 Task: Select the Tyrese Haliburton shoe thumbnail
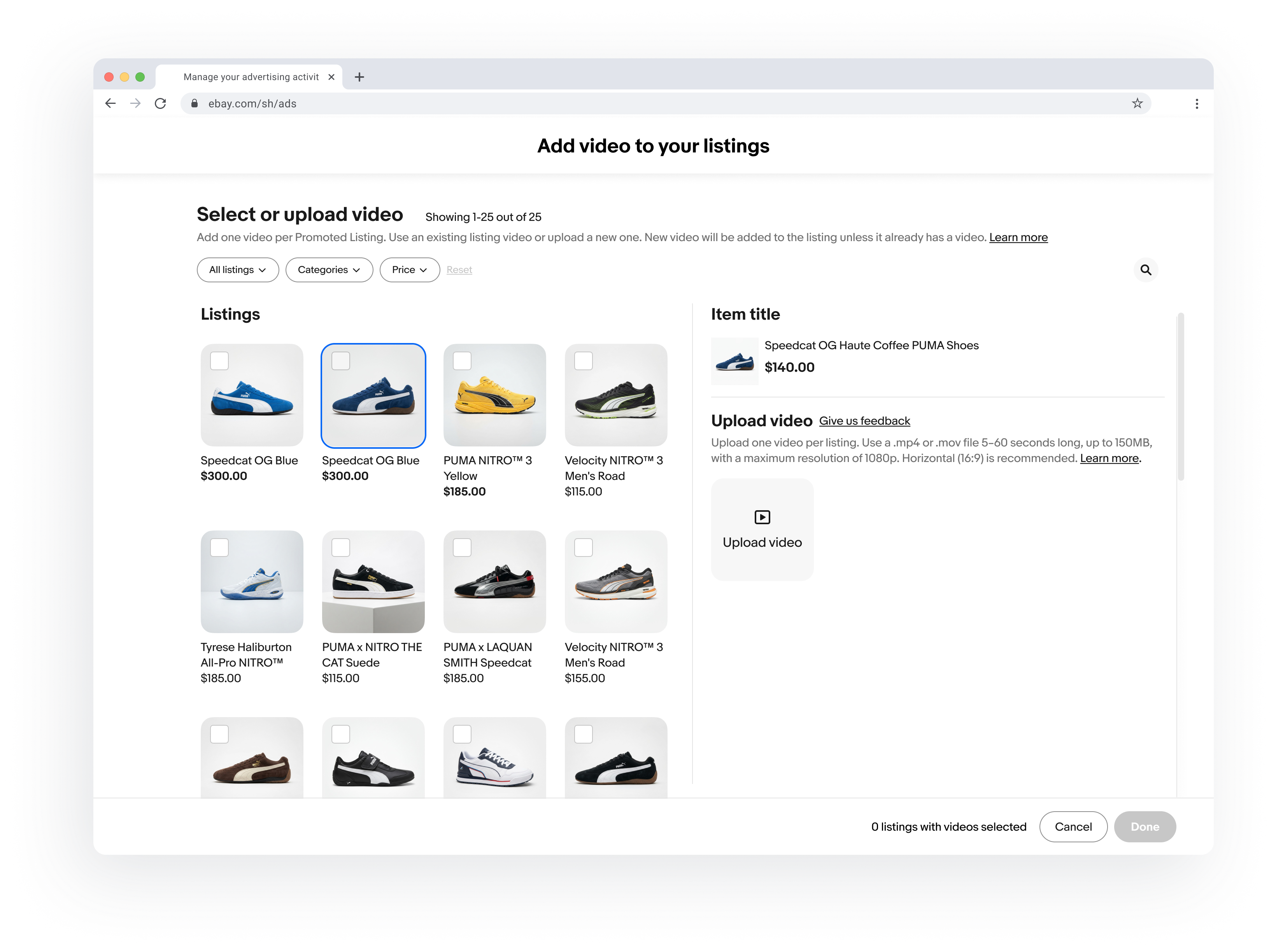[252, 582]
